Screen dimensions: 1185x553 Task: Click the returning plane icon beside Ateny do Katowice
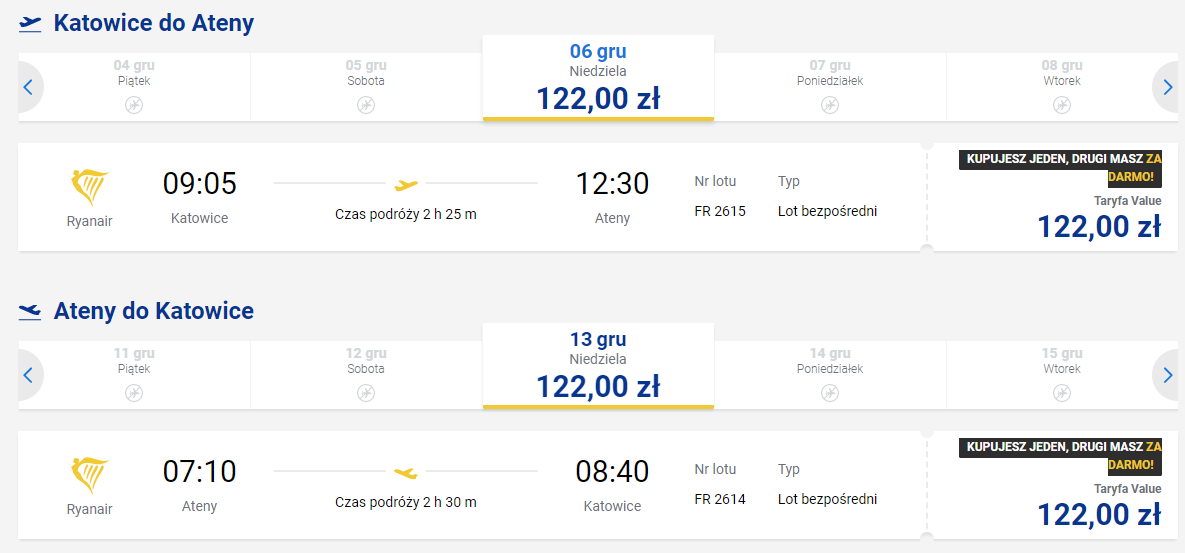click(30, 312)
